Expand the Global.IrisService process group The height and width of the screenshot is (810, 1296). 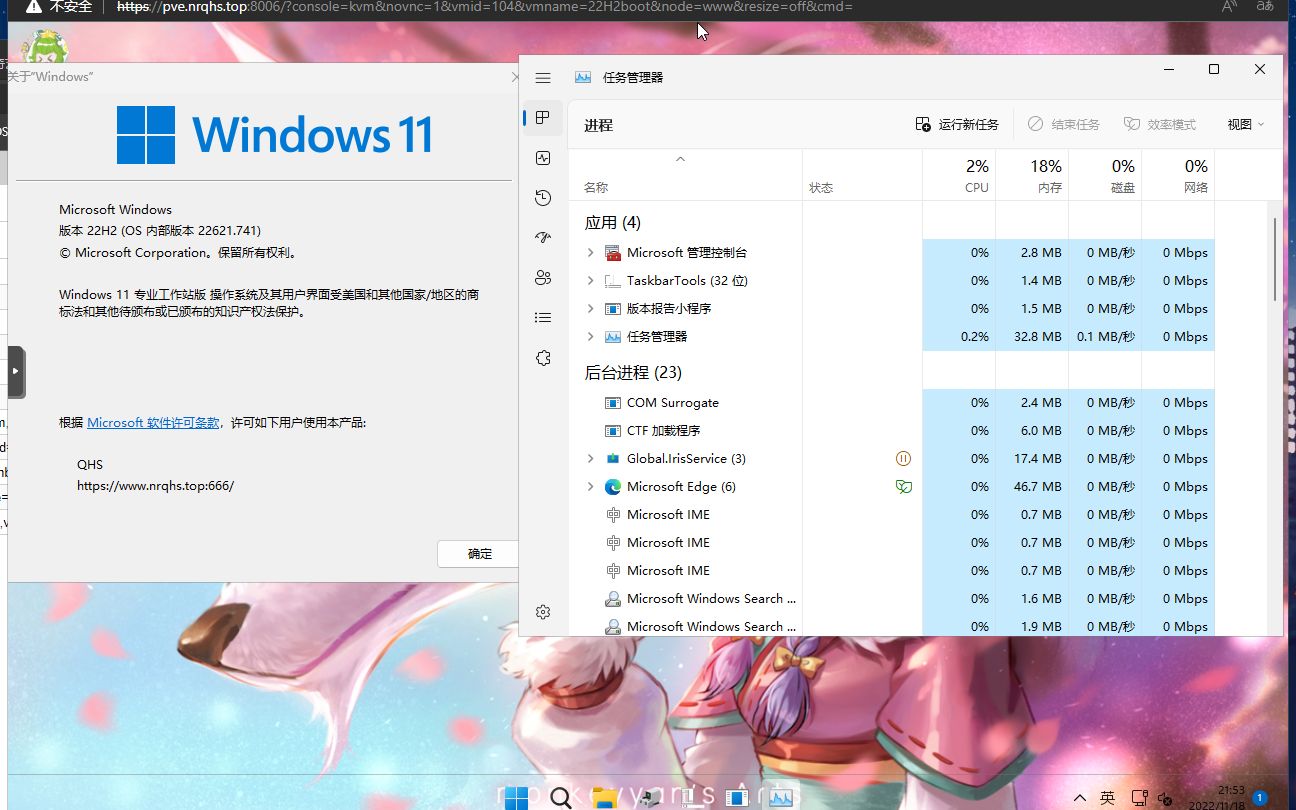click(590, 458)
